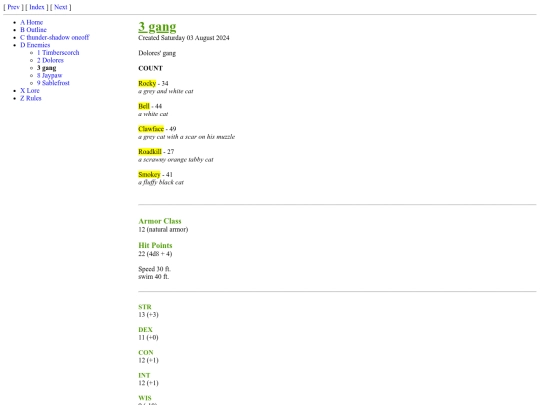Click the highlighted name Roadkill

pos(150,152)
